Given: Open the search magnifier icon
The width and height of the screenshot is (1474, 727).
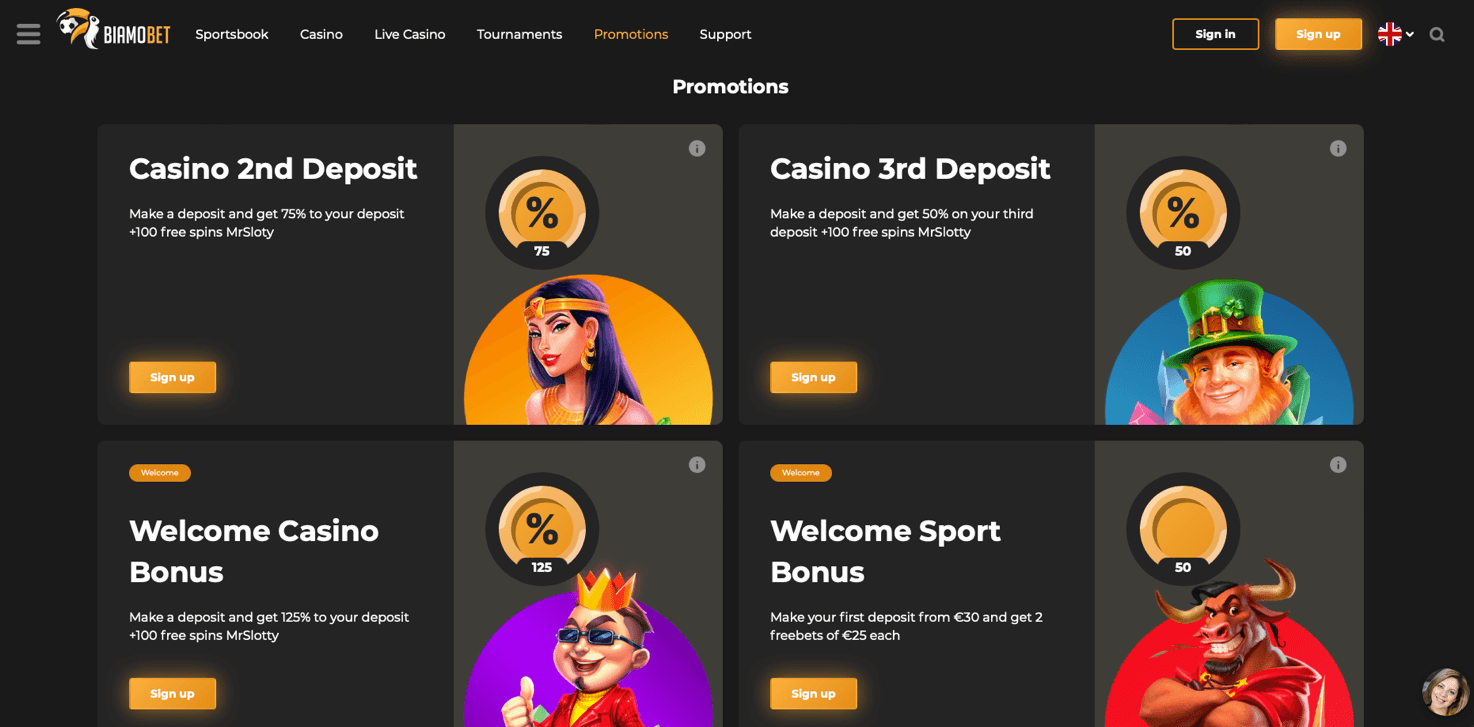Looking at the screenshot, I should [1437, 34].
